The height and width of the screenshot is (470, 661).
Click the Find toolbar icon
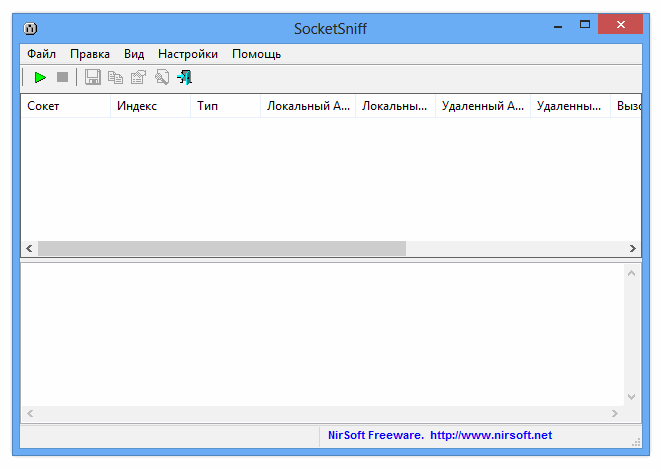click(162, 77)
